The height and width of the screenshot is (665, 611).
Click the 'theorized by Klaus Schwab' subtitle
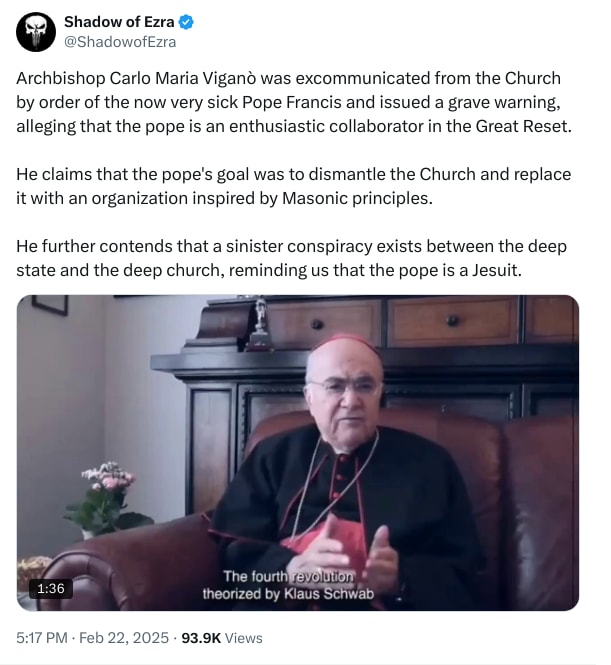click(x=290, y=592)
